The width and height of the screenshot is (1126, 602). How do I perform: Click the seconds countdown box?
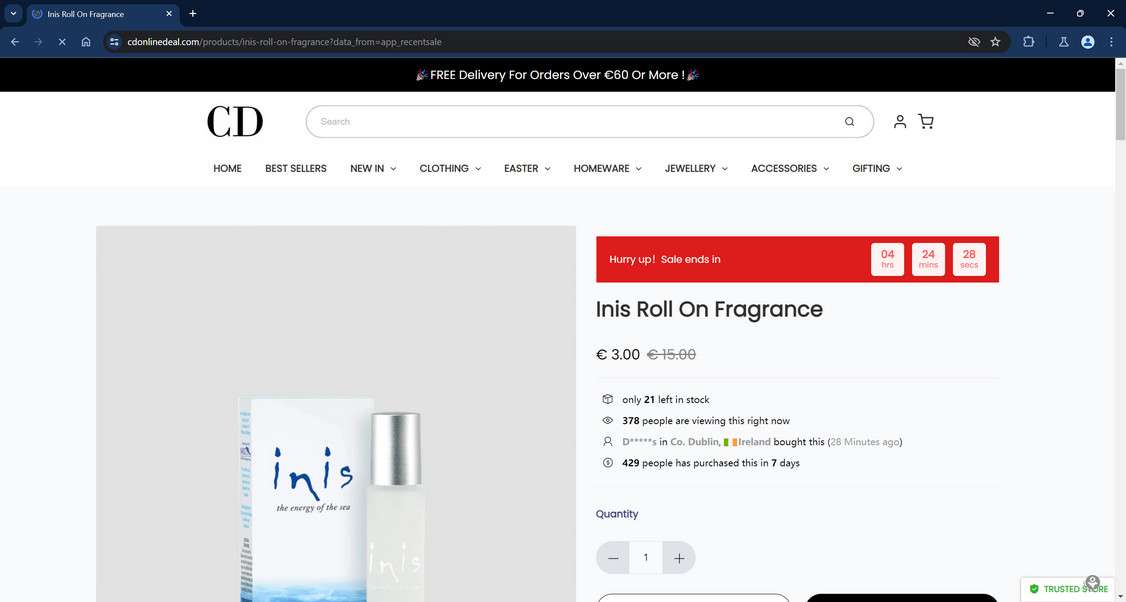pos(969,259)
